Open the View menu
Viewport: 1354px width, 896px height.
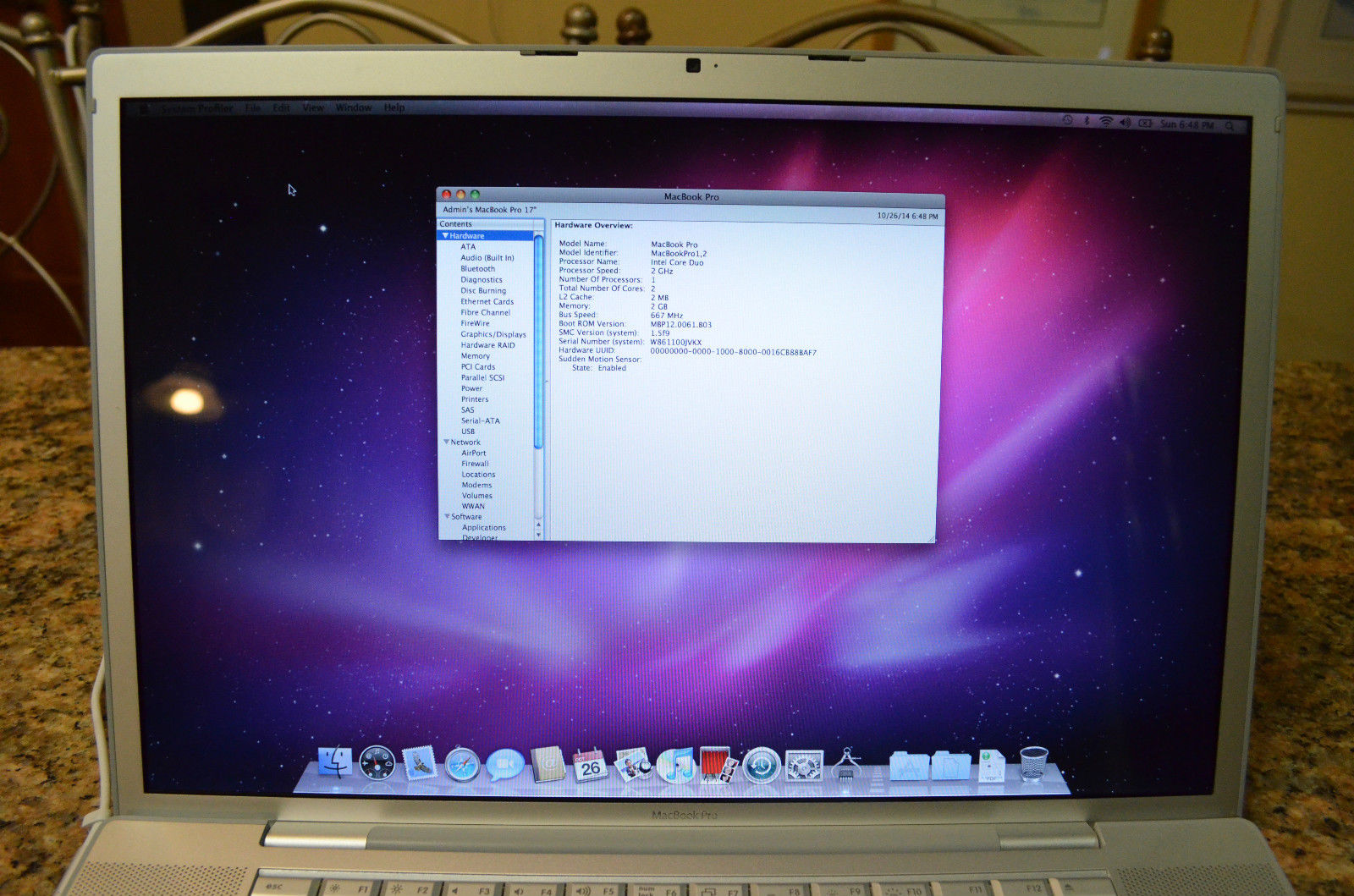click(x=313, y=108)
